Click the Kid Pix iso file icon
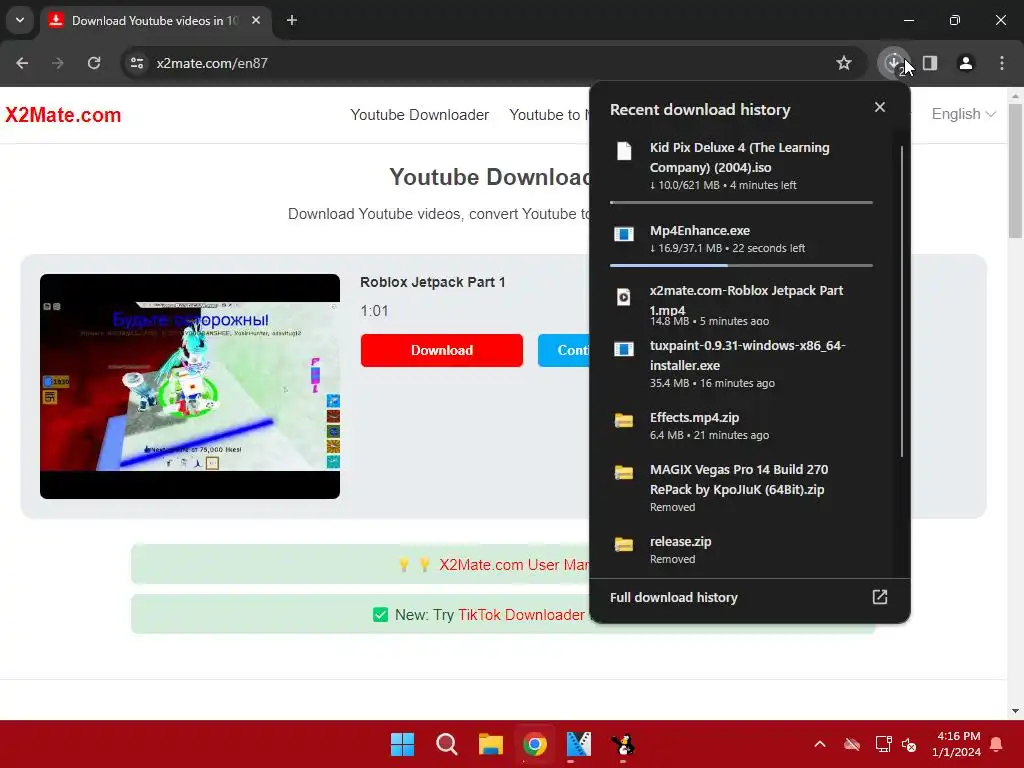This screenshot has width=1024, height=768. (624, 151)
